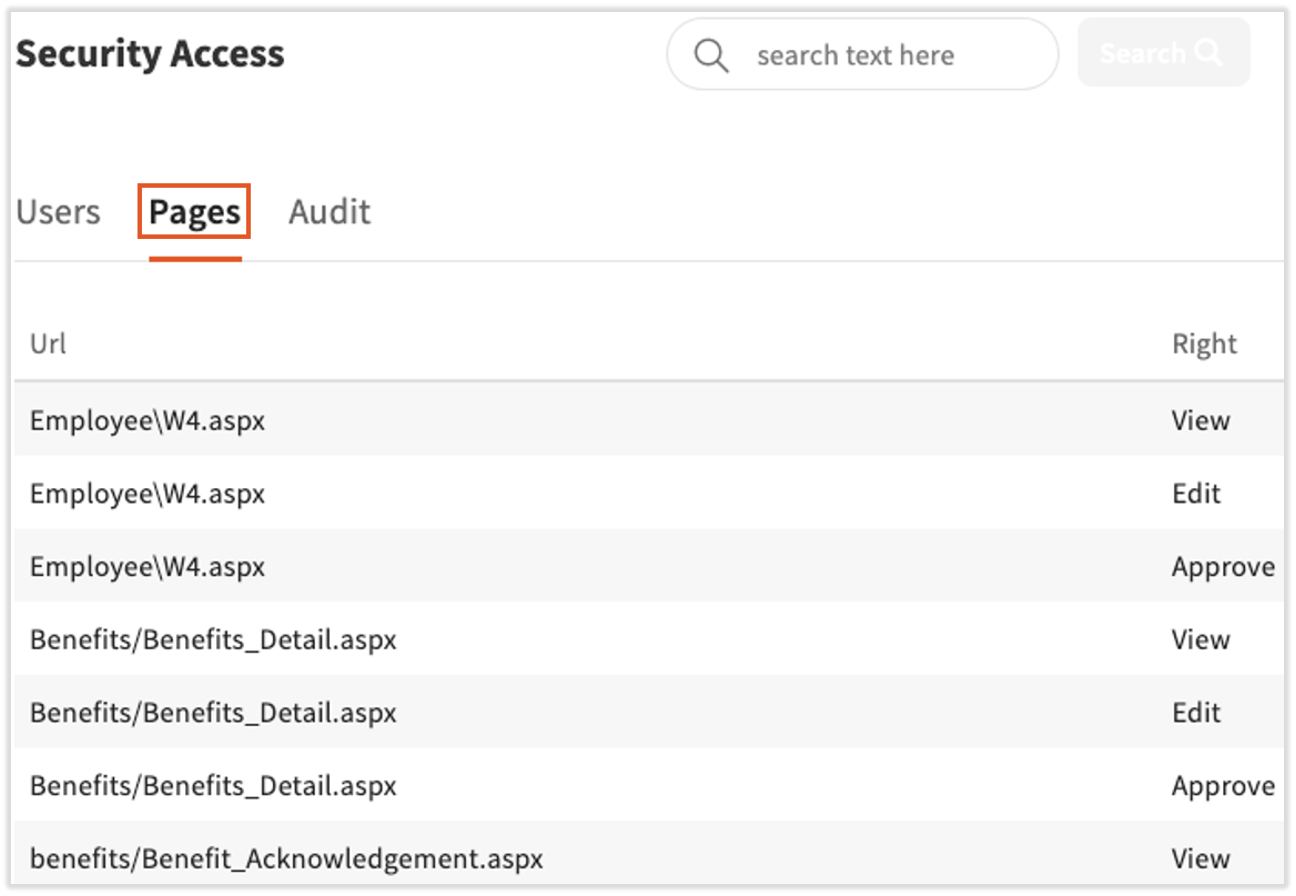Click the View right label for Benefit_Acknowledgement.aspx
The height and width of the screenshot is (896, 1296).
pos(1201,858)
